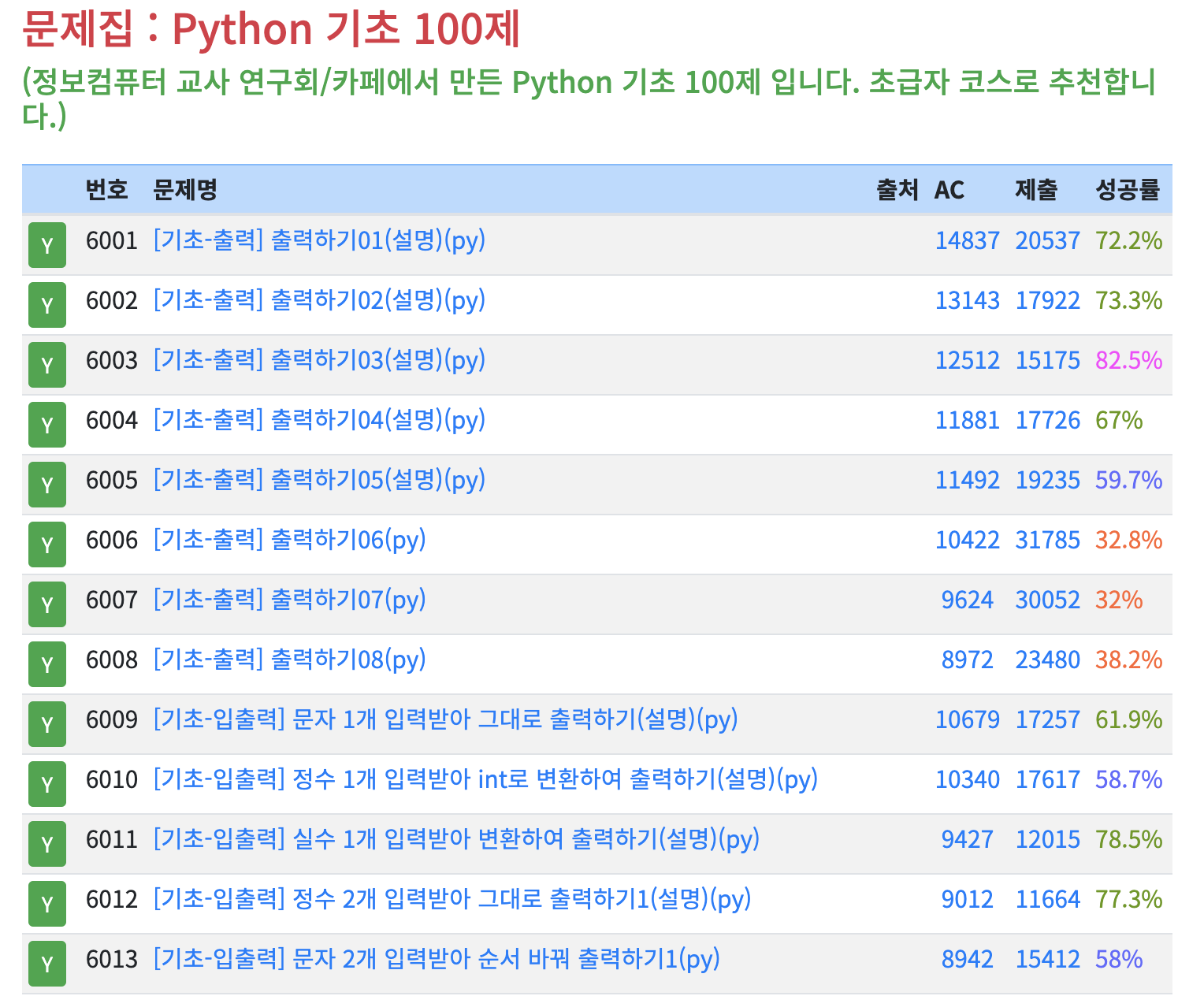This screenshot has width=1204, height=996.
Task: Click the Y solved badge for problem 6004
Action: pos(47,425)
